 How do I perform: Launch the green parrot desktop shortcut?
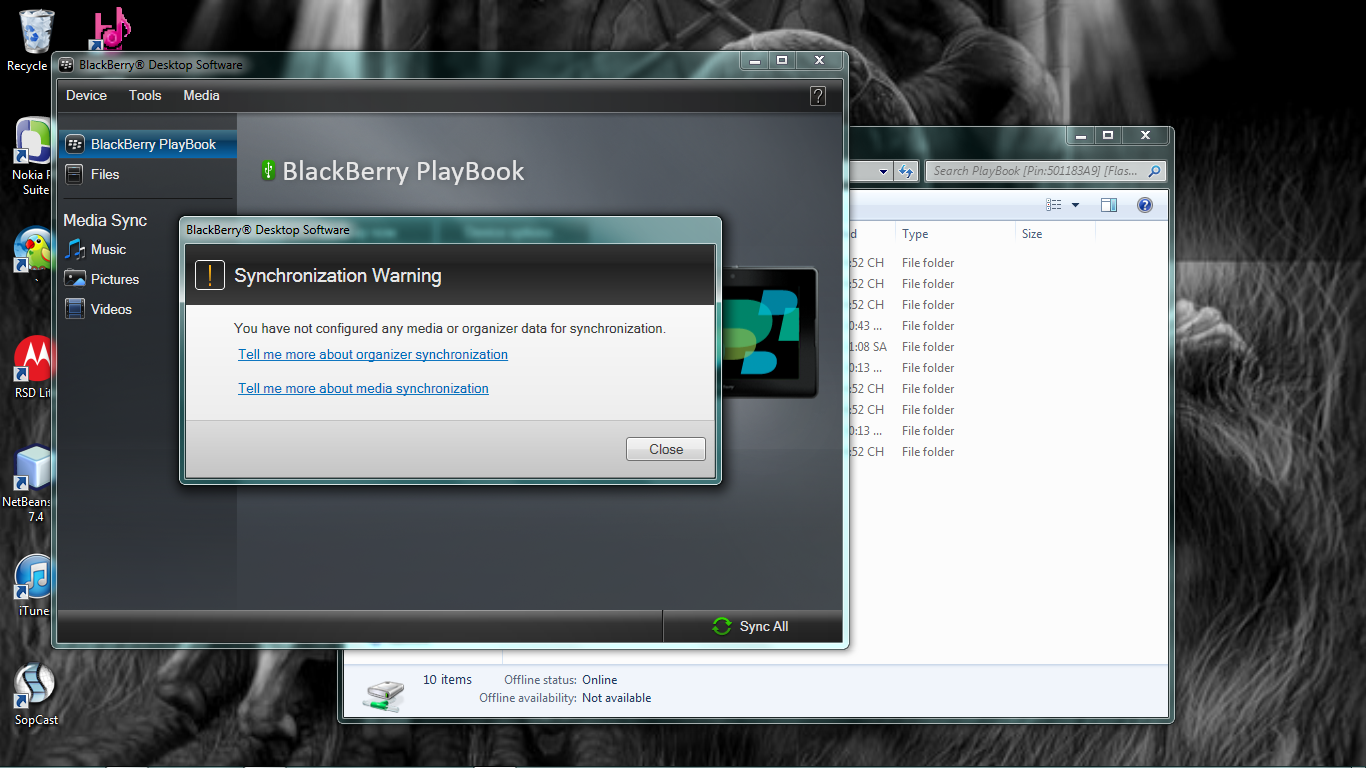[33, 250]
